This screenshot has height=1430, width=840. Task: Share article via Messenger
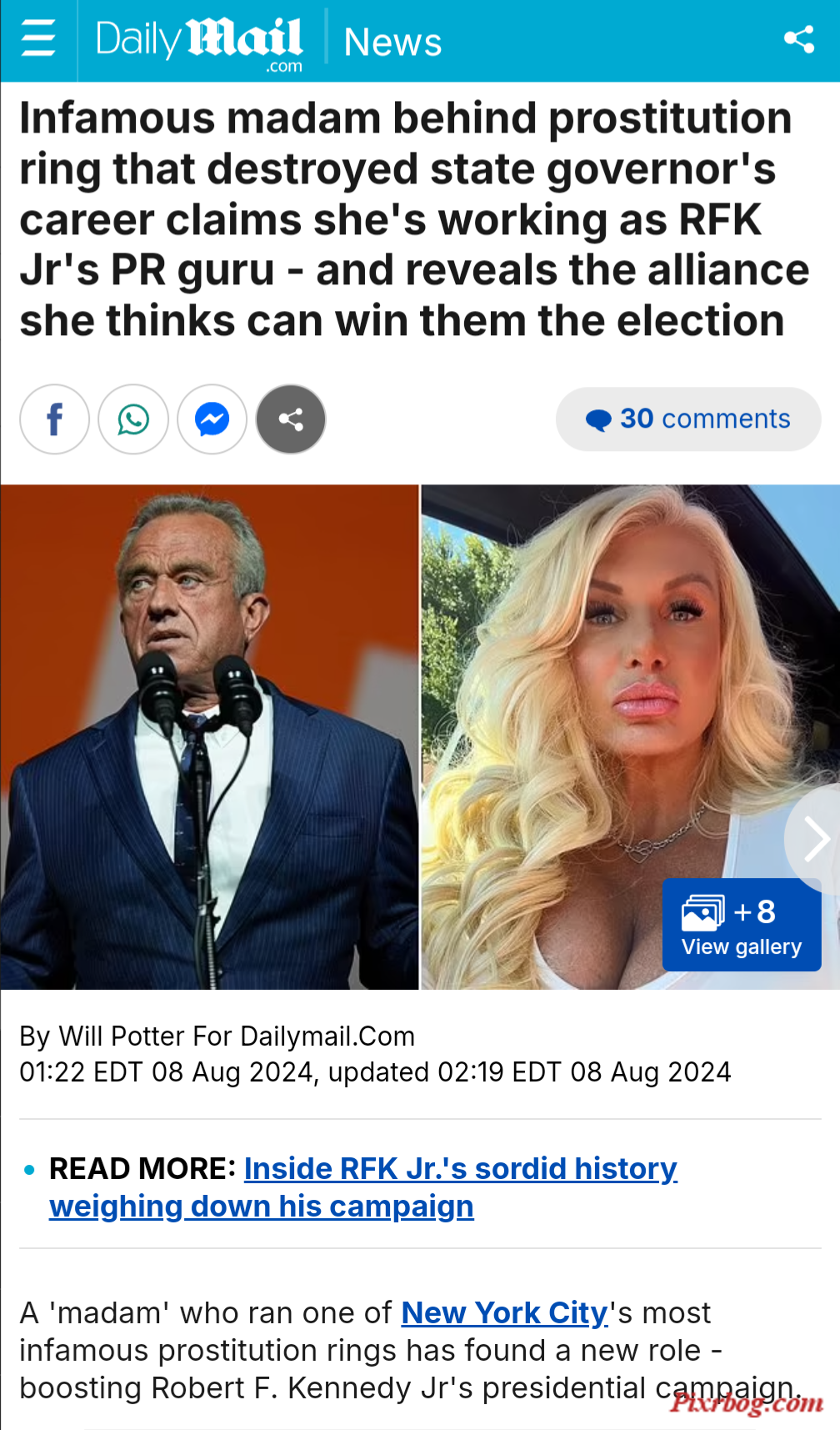click(212, 419)
